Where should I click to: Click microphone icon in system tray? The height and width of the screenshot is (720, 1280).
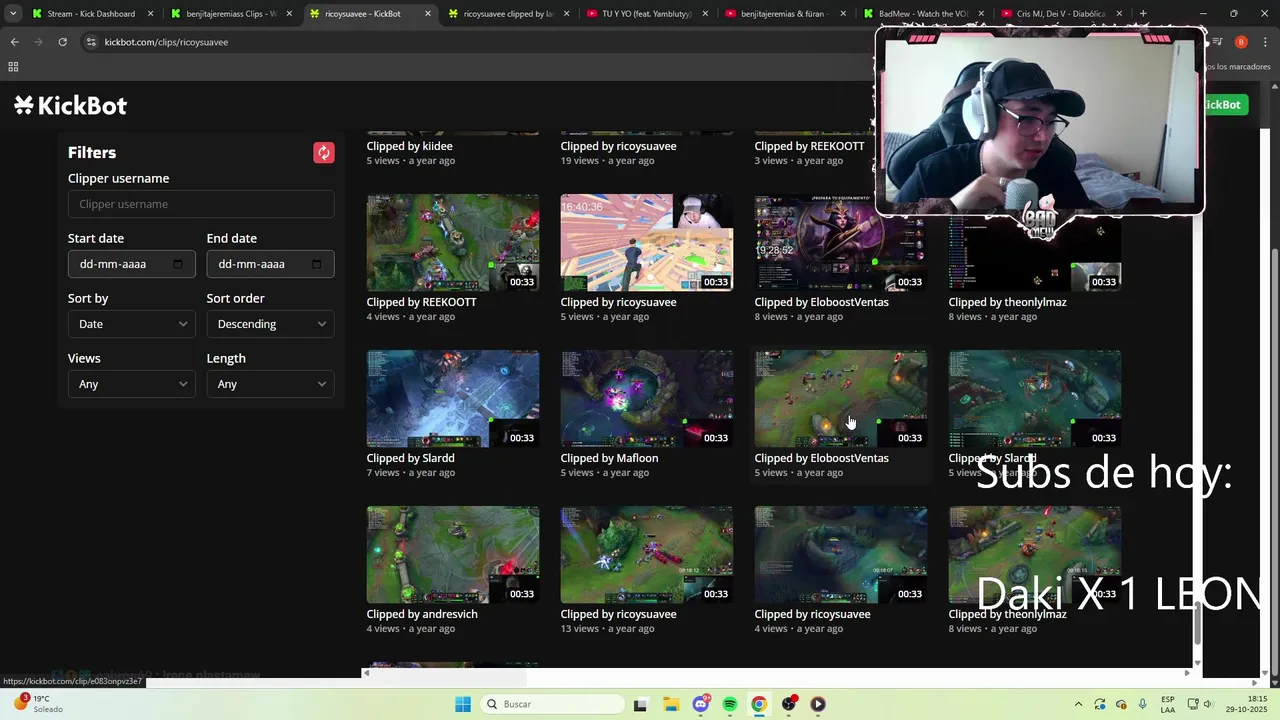click(1143, 704)
